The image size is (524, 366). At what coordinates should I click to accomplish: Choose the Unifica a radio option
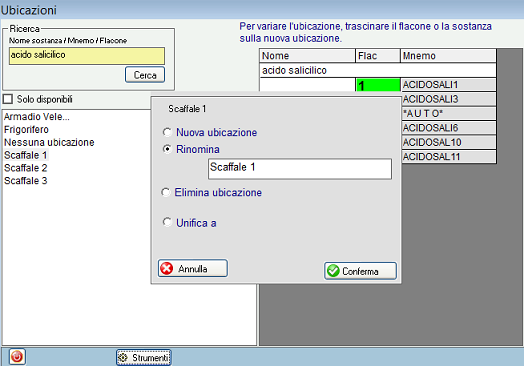coord(167,222)
